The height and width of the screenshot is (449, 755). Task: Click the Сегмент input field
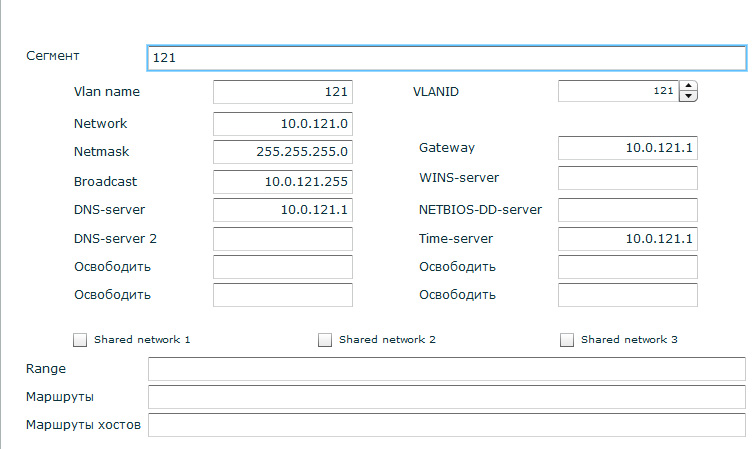[x=446, y=58]
